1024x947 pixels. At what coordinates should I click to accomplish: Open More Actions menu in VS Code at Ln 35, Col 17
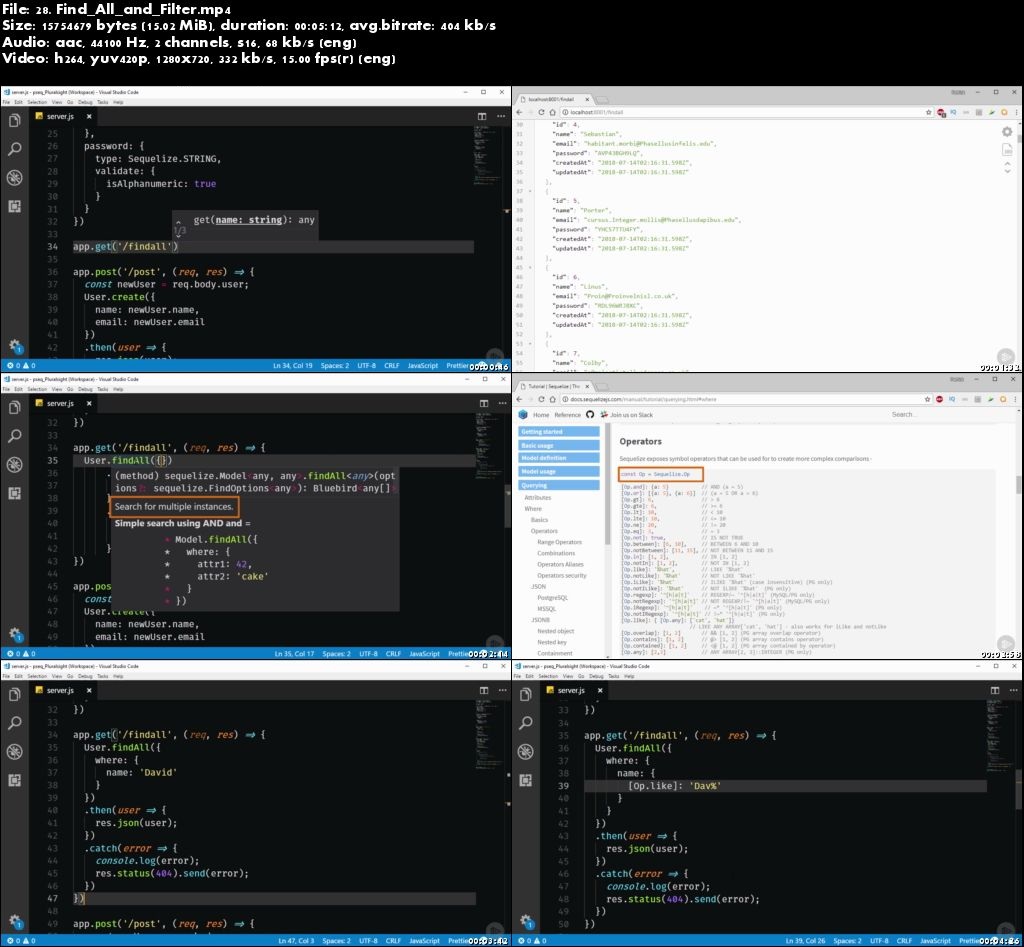502,403
